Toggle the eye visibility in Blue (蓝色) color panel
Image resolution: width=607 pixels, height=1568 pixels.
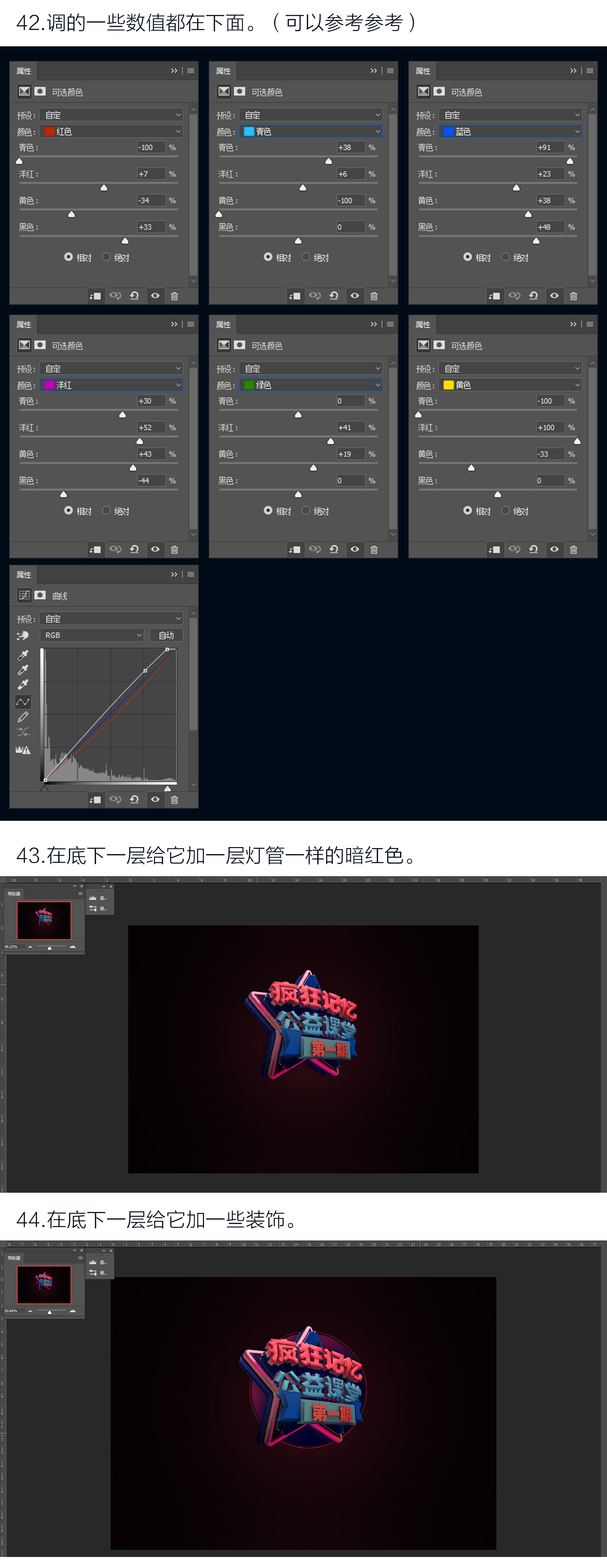pyautogui.click(x=554, y=296)
